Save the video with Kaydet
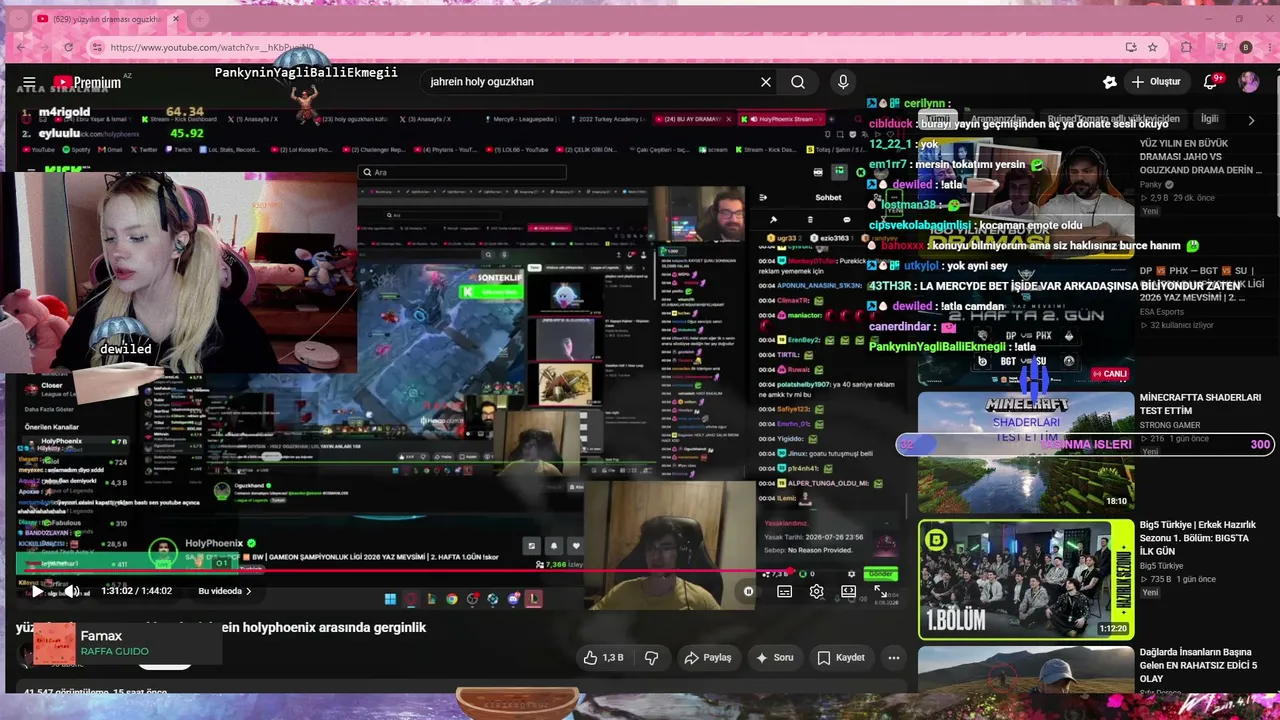 pos(841,657)
